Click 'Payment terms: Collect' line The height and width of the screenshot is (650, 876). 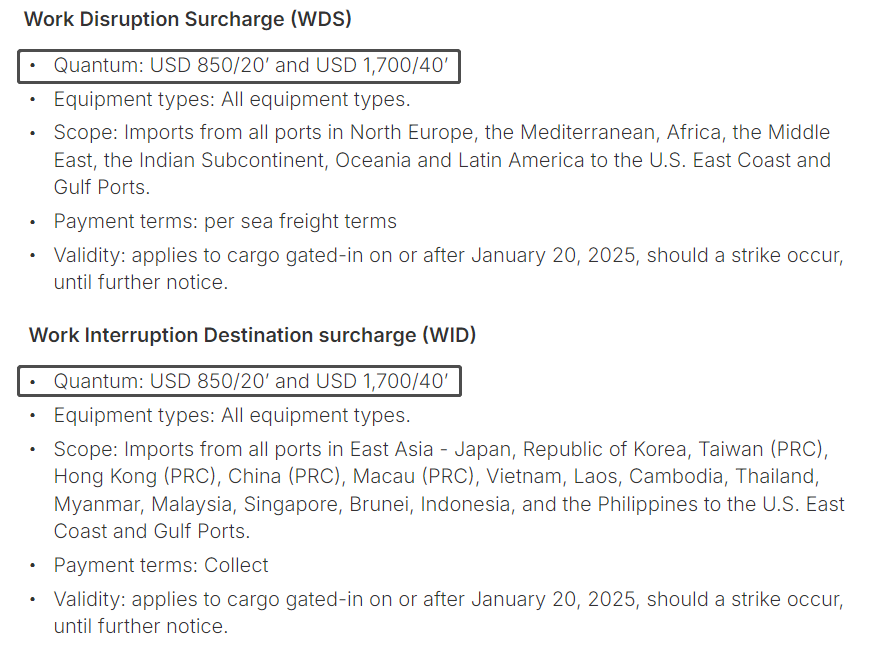click(161, 565)
